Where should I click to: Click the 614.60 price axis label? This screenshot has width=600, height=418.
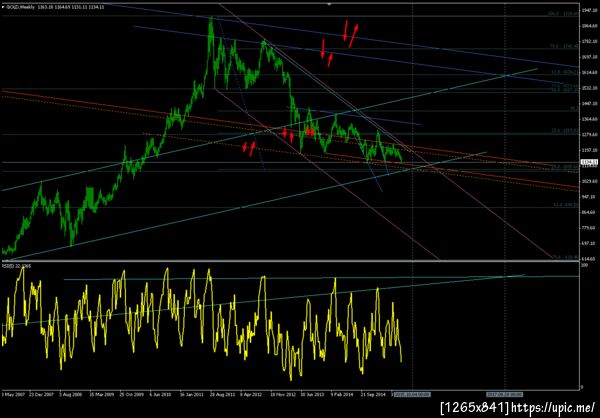coord(589,259)
